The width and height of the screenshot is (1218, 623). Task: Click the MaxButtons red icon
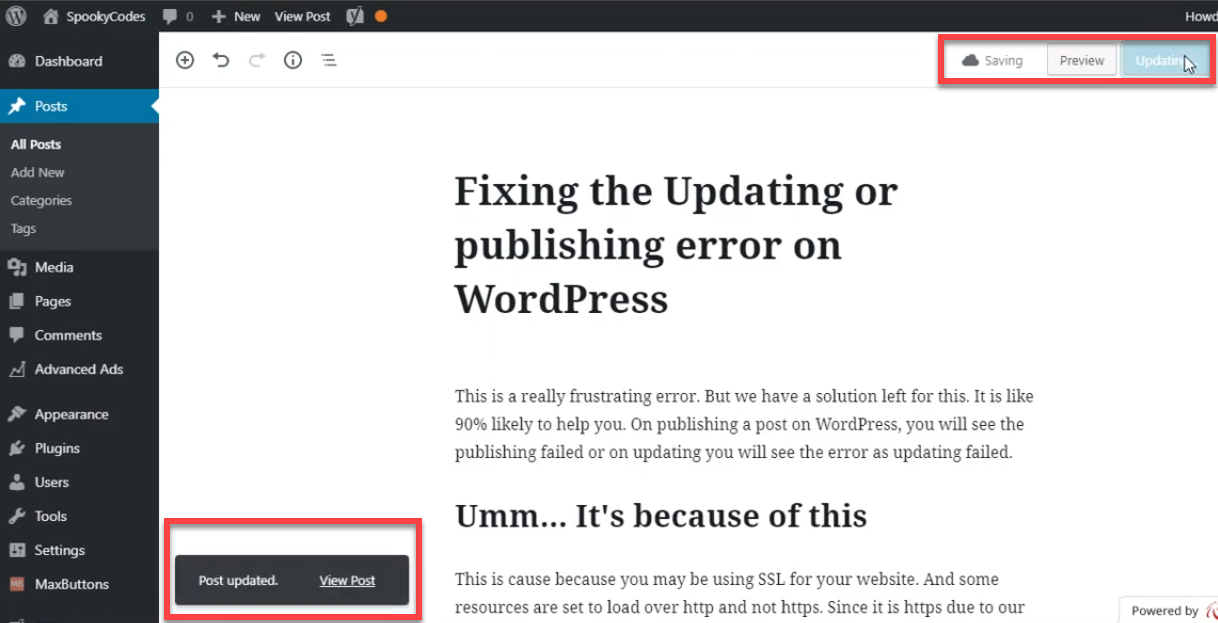click(17, 584)
